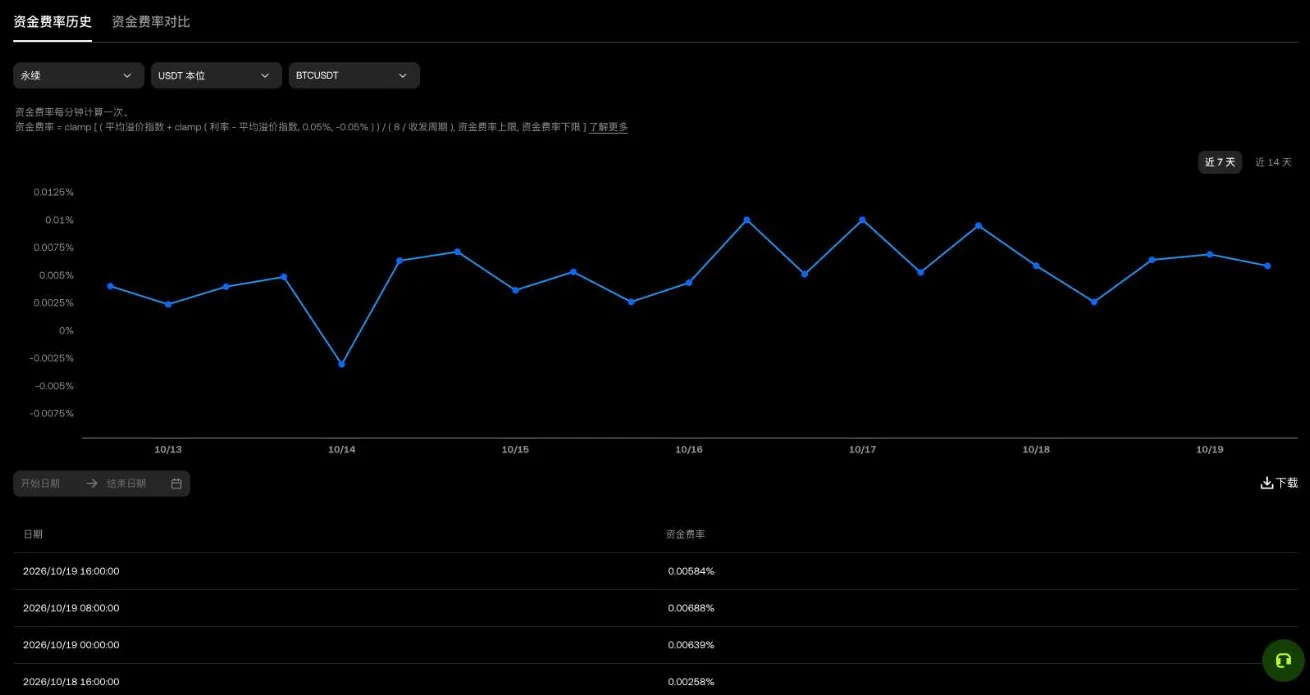Select row 2026/10/19 08:00:00
The image size is (1310, 695).
click(655, 608)
